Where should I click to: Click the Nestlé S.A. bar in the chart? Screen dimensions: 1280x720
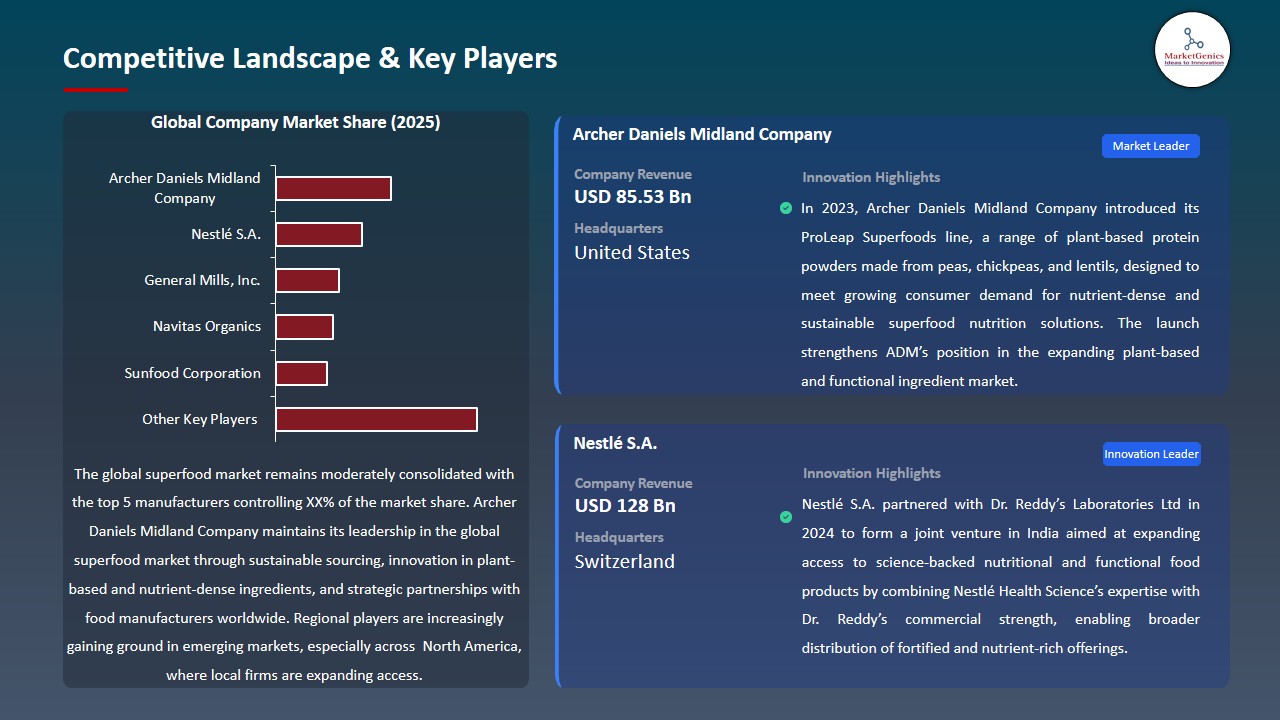click(320, 233)
